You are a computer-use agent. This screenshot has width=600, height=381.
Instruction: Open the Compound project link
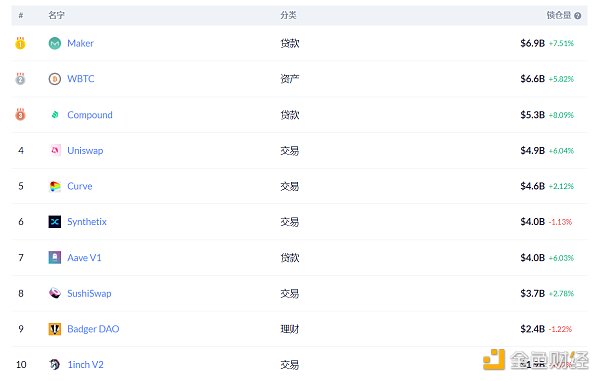(x=90, y=115)
